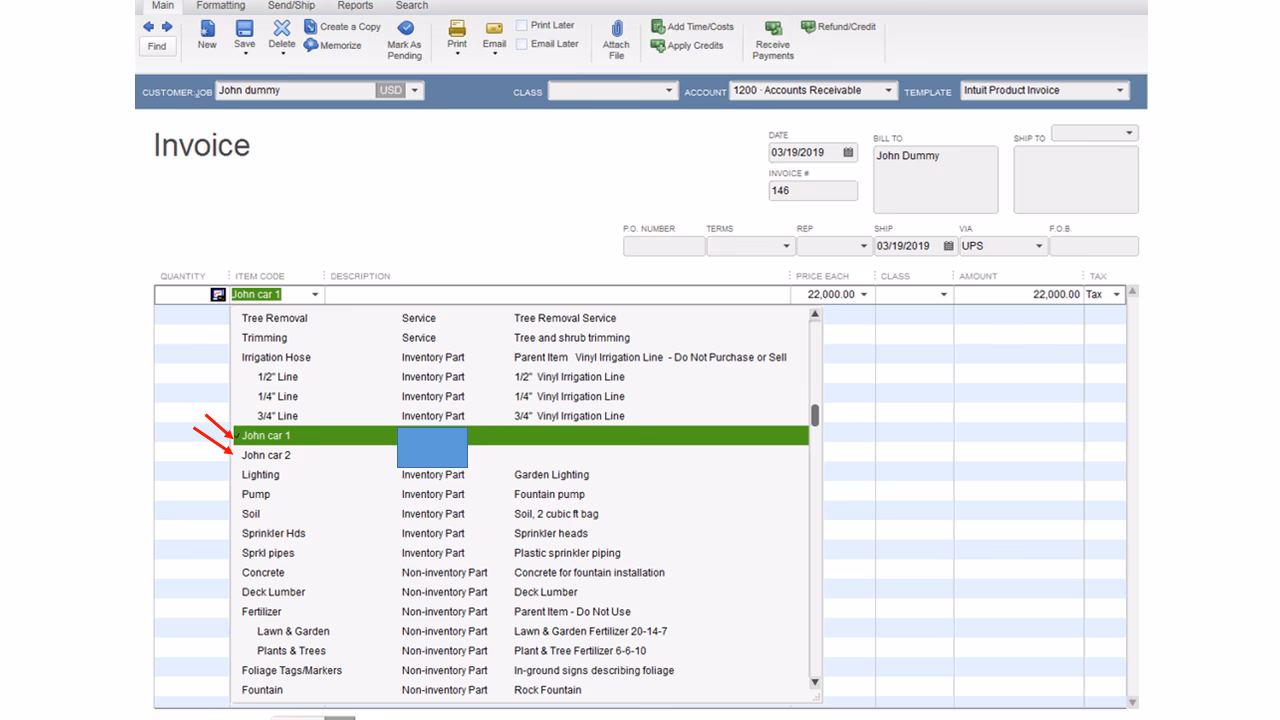Click the Find button
Screen dimensions: 1280x720
[x=157, y=46]
